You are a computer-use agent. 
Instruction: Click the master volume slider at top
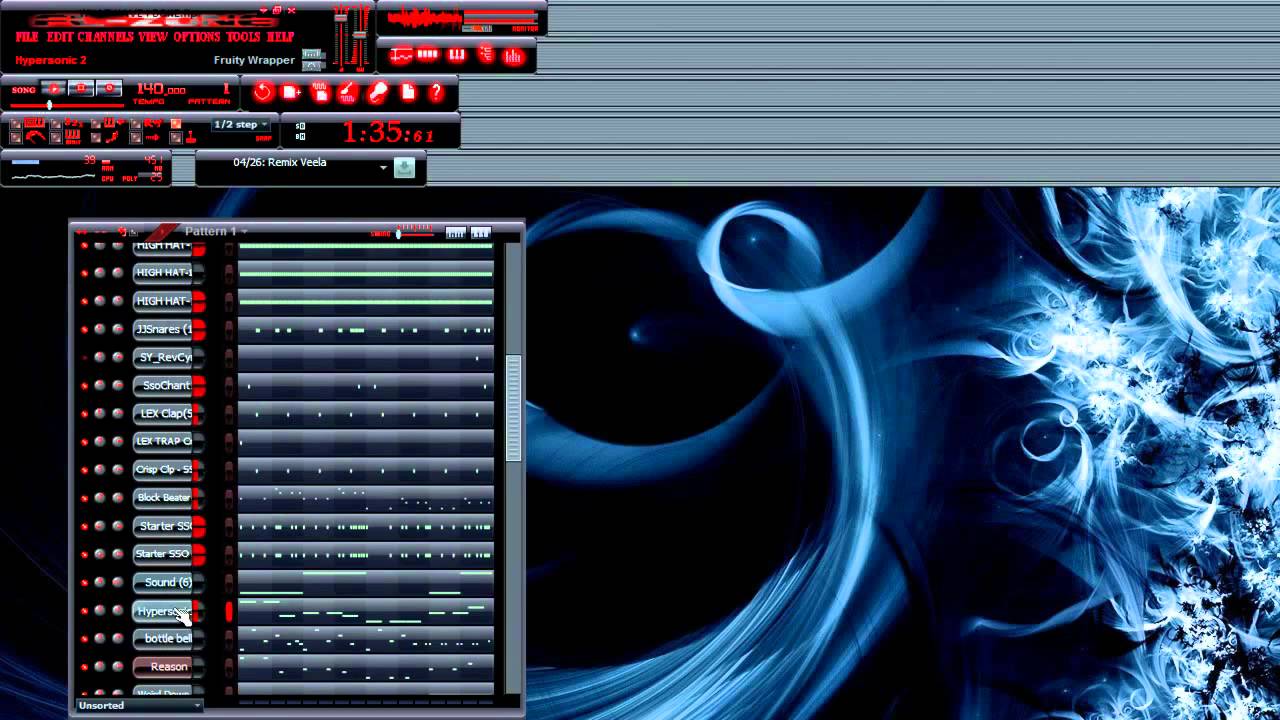340,36
